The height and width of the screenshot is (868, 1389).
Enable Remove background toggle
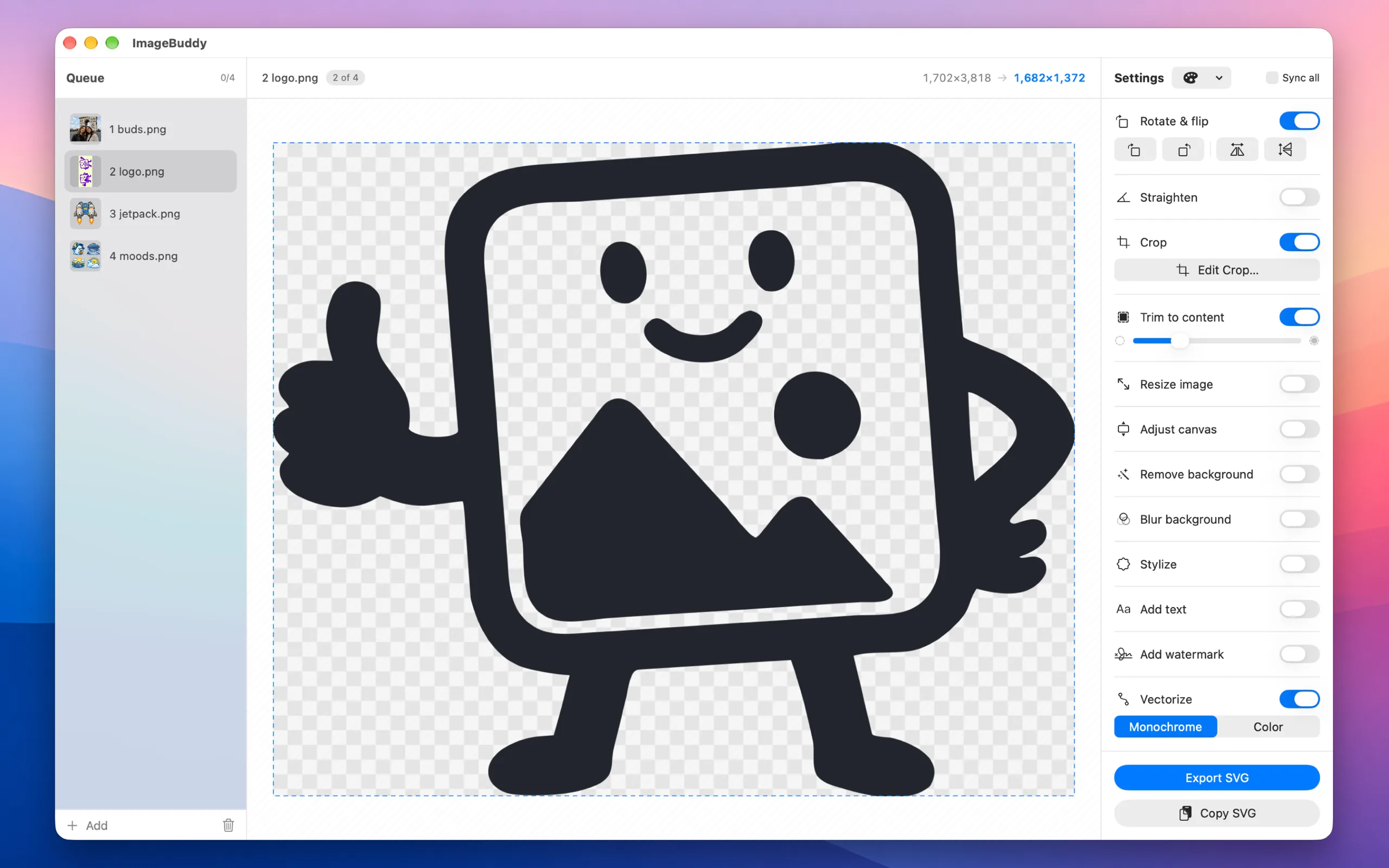(1299, 474)
